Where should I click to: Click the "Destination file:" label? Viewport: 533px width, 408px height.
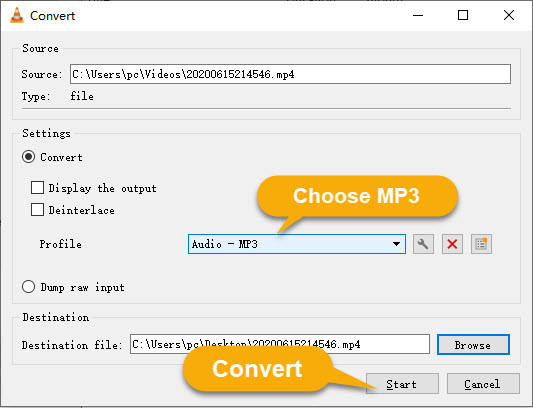click(x=72, y=345)
